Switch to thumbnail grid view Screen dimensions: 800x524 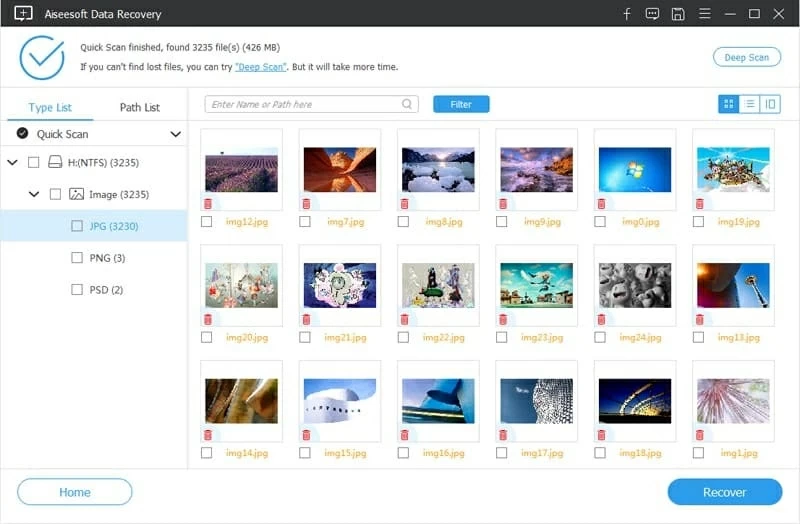728,104
